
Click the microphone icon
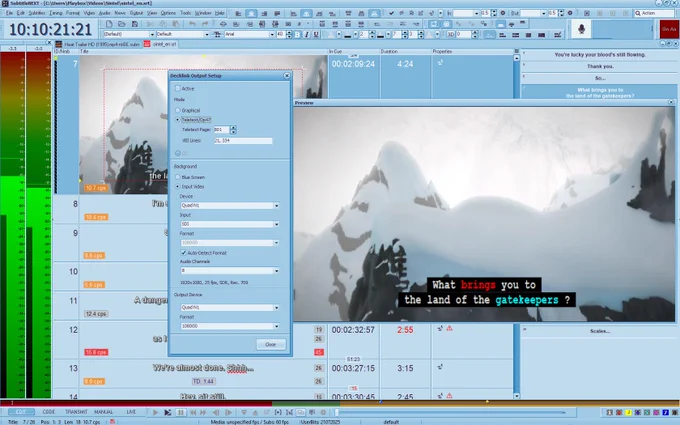[x=582, y=29]
